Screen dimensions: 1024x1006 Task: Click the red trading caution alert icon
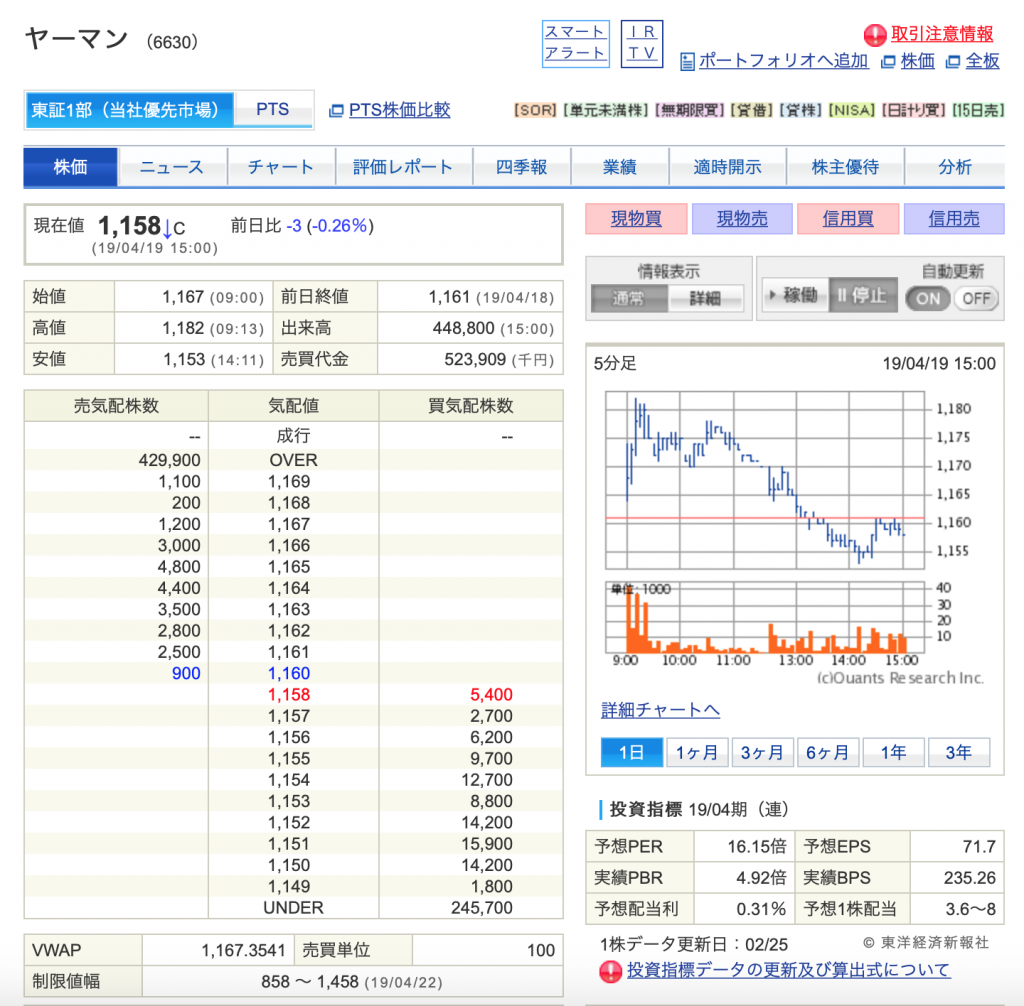pos(876,35)
